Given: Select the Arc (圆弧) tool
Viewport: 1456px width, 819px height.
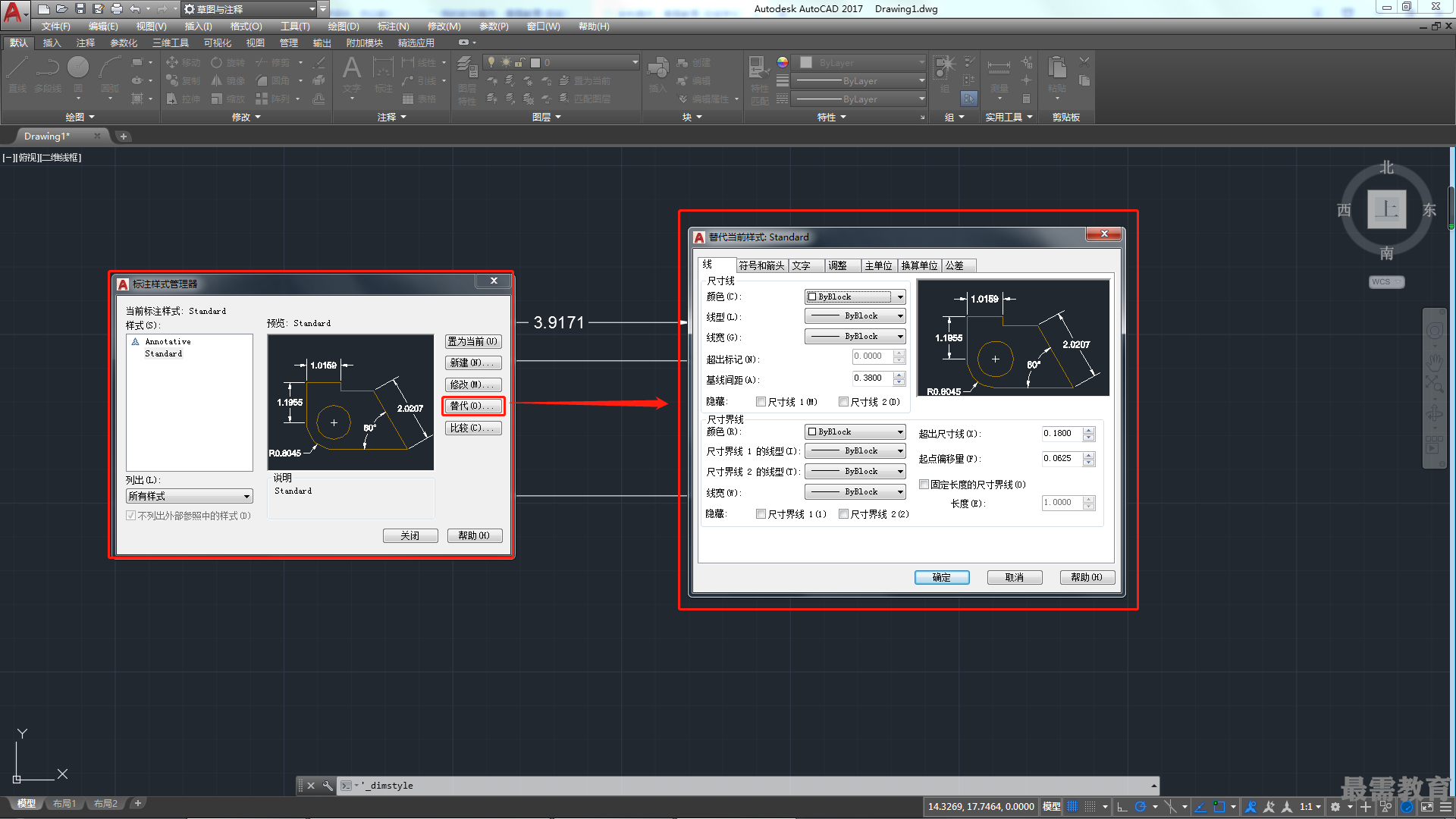Looking at the screenshot, I should tap(110, 74).
